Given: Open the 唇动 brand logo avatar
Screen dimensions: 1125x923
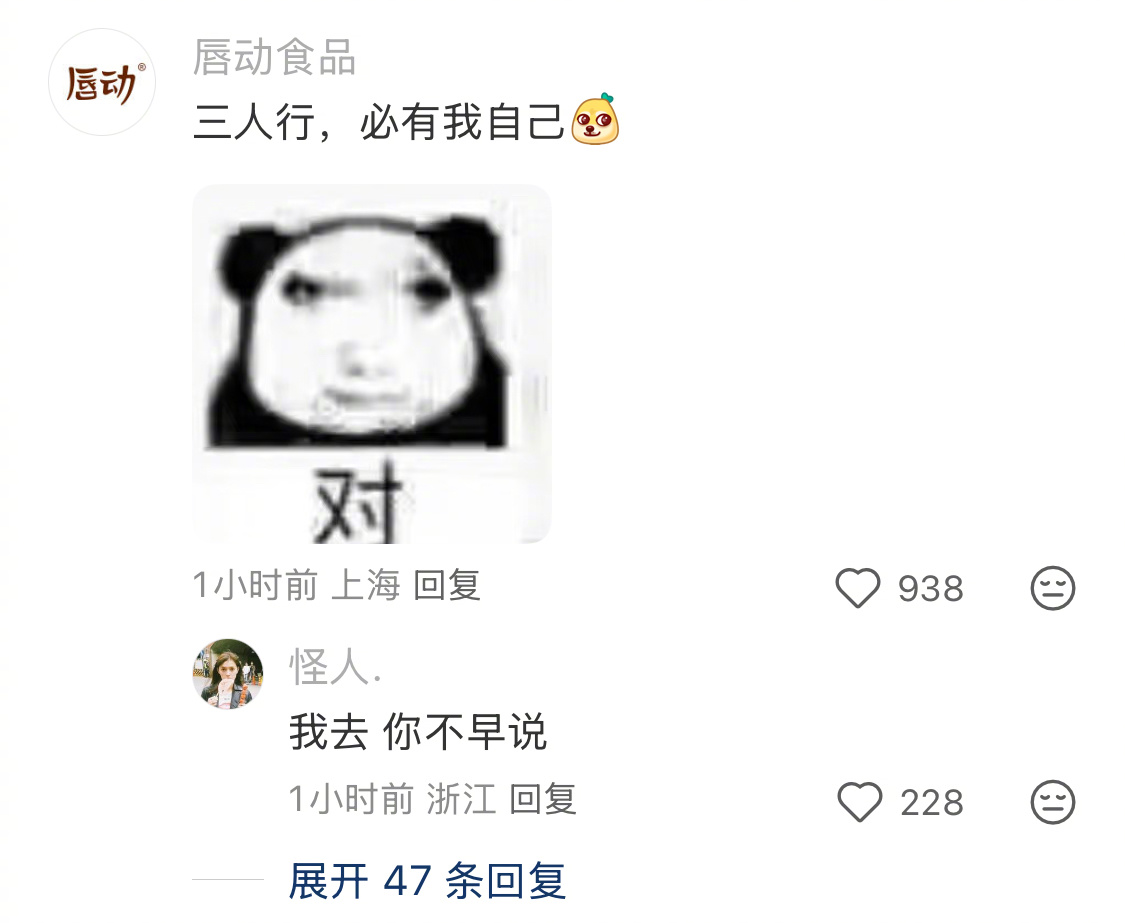Looking at the screenshot, I should [102, 83].
